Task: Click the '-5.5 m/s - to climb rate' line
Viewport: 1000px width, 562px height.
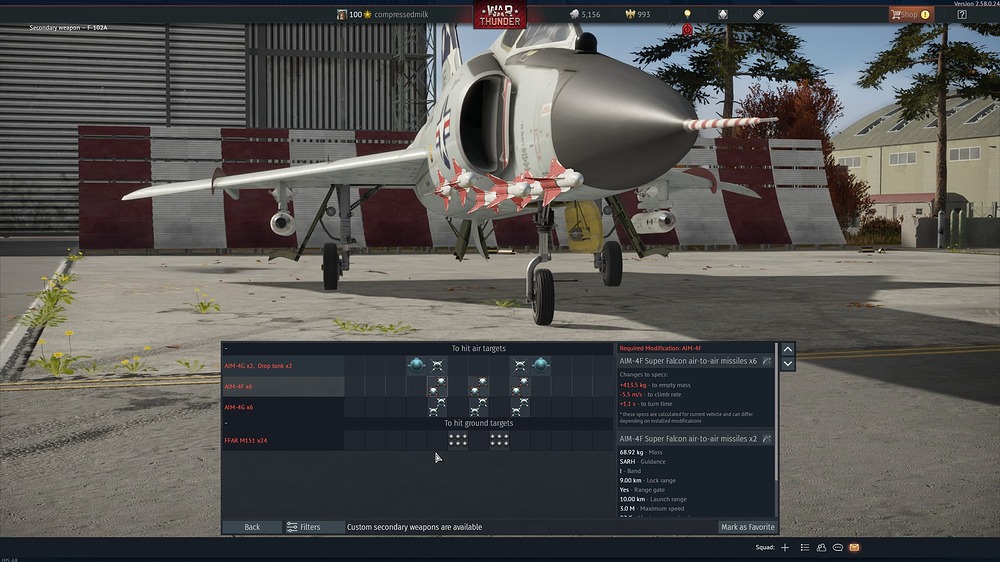Action: [x=651, y=395]
